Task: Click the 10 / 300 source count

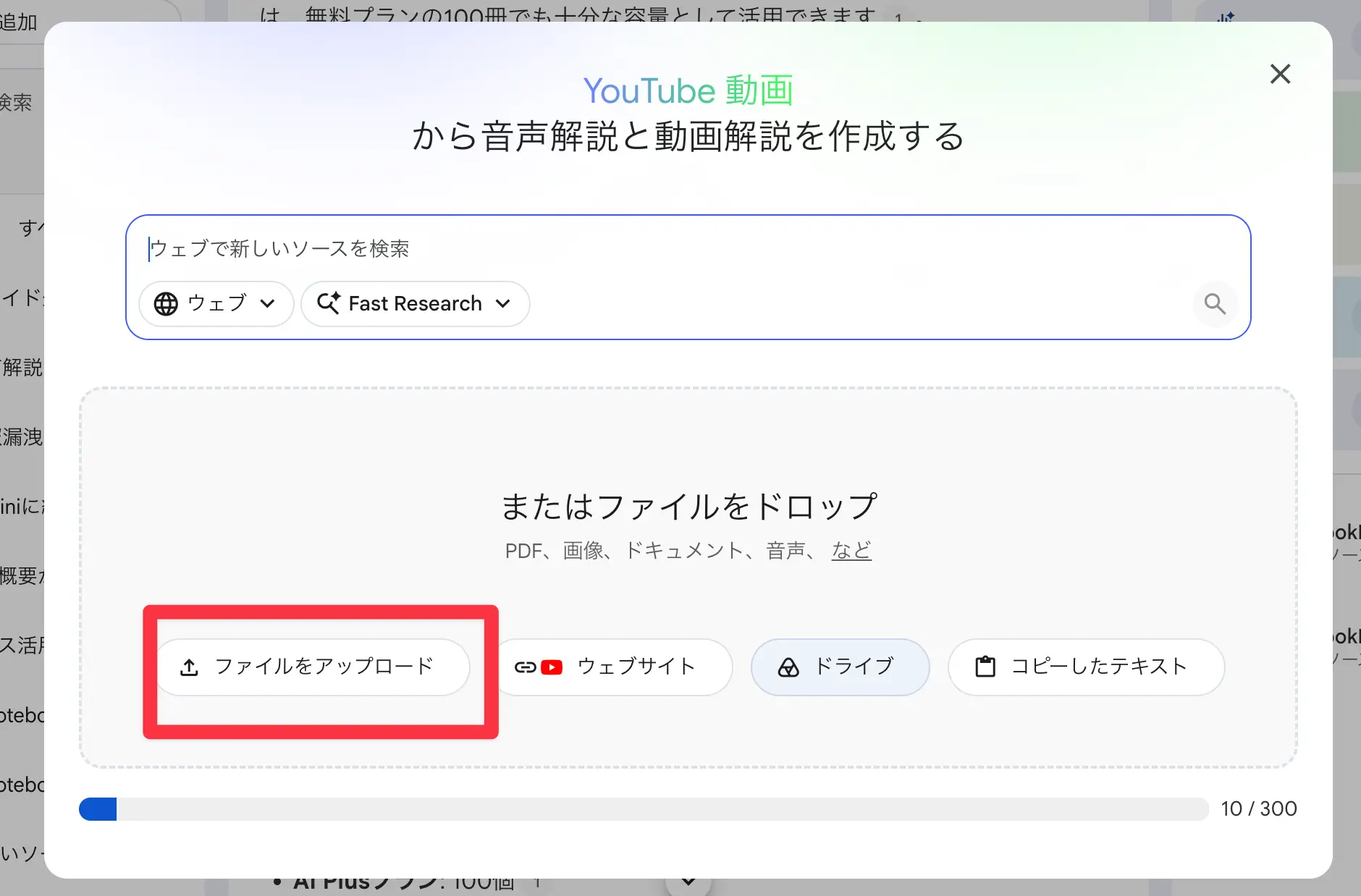Action: point(1259,808)
